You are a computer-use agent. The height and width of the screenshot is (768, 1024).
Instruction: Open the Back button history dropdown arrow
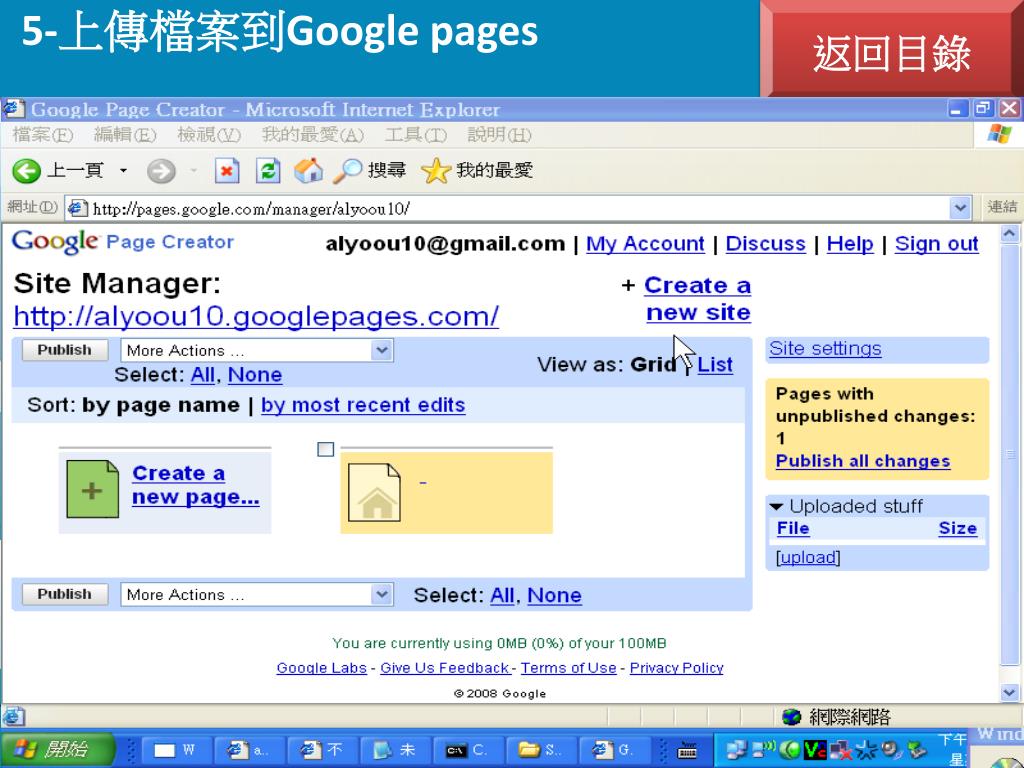(123, 171)
